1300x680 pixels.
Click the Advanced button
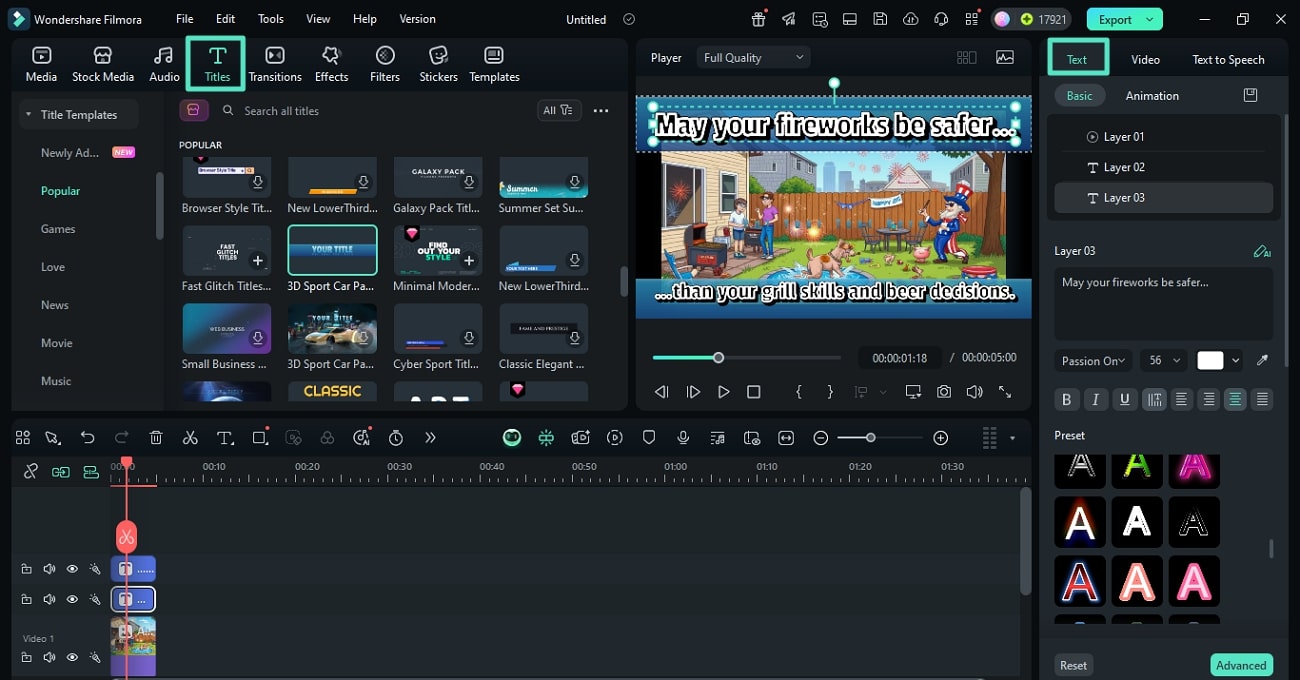[x=1241, y=665]
